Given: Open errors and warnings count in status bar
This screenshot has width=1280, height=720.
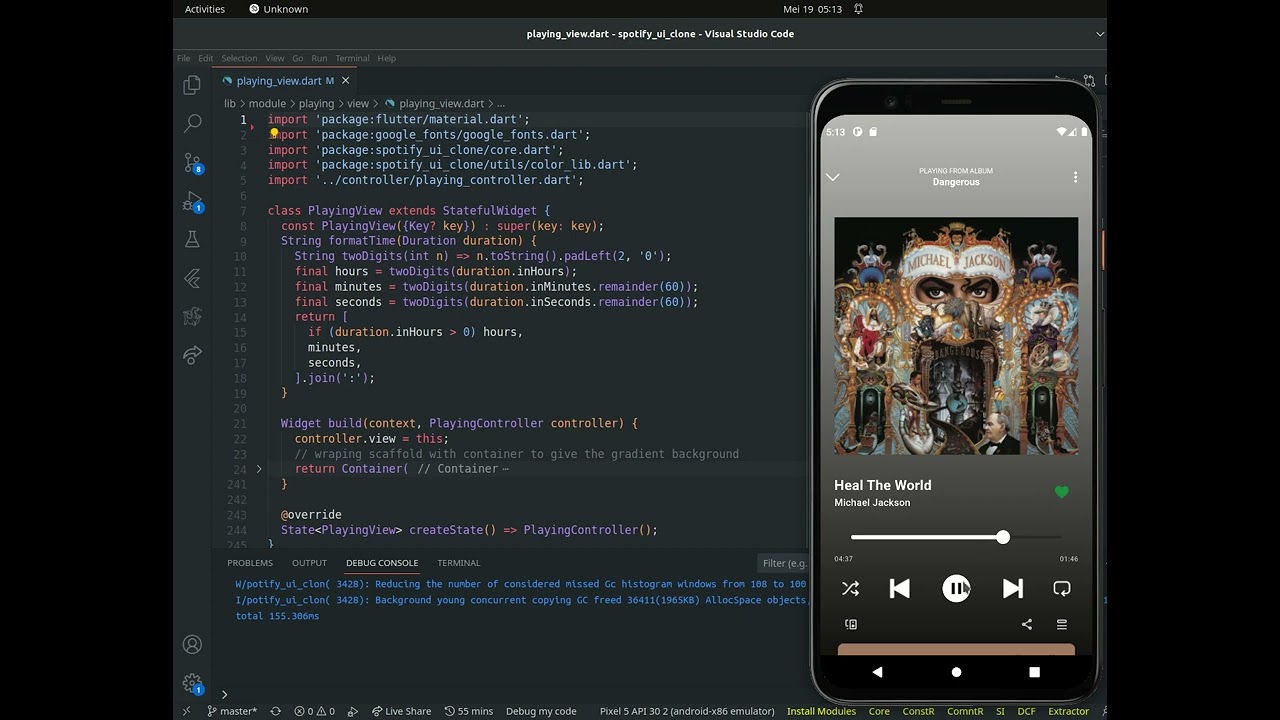Looking at the screenshot, I should [x=314, y=711].
